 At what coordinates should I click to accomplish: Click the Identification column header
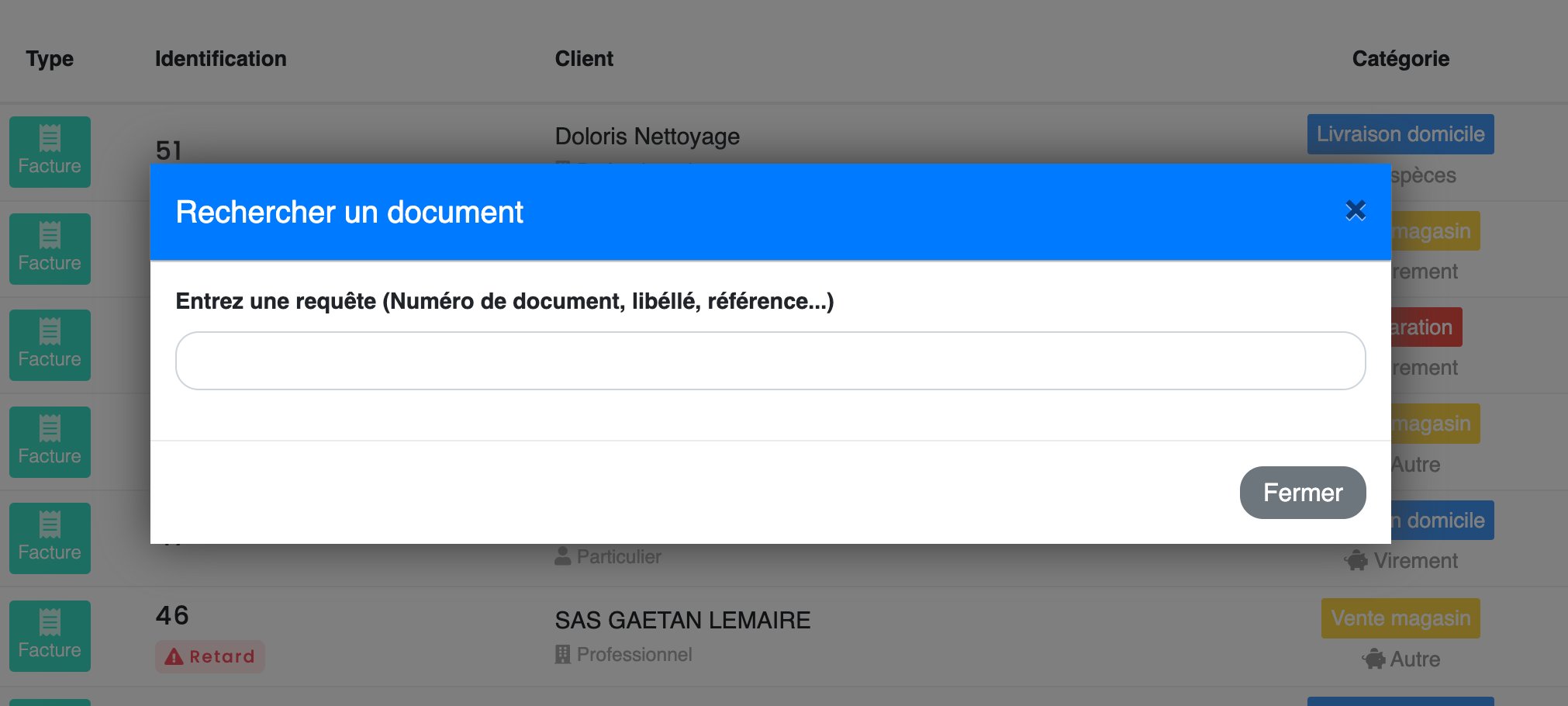tap(221, 59)
